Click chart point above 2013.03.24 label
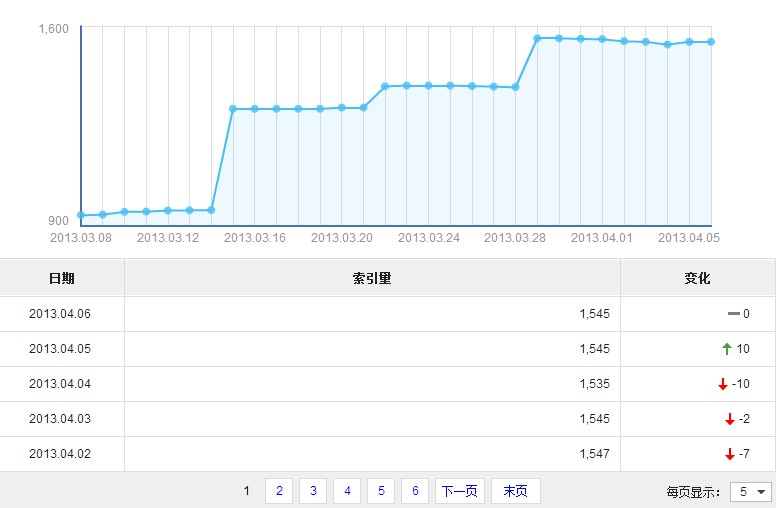The image size is (784, 508). coord(428,86)
